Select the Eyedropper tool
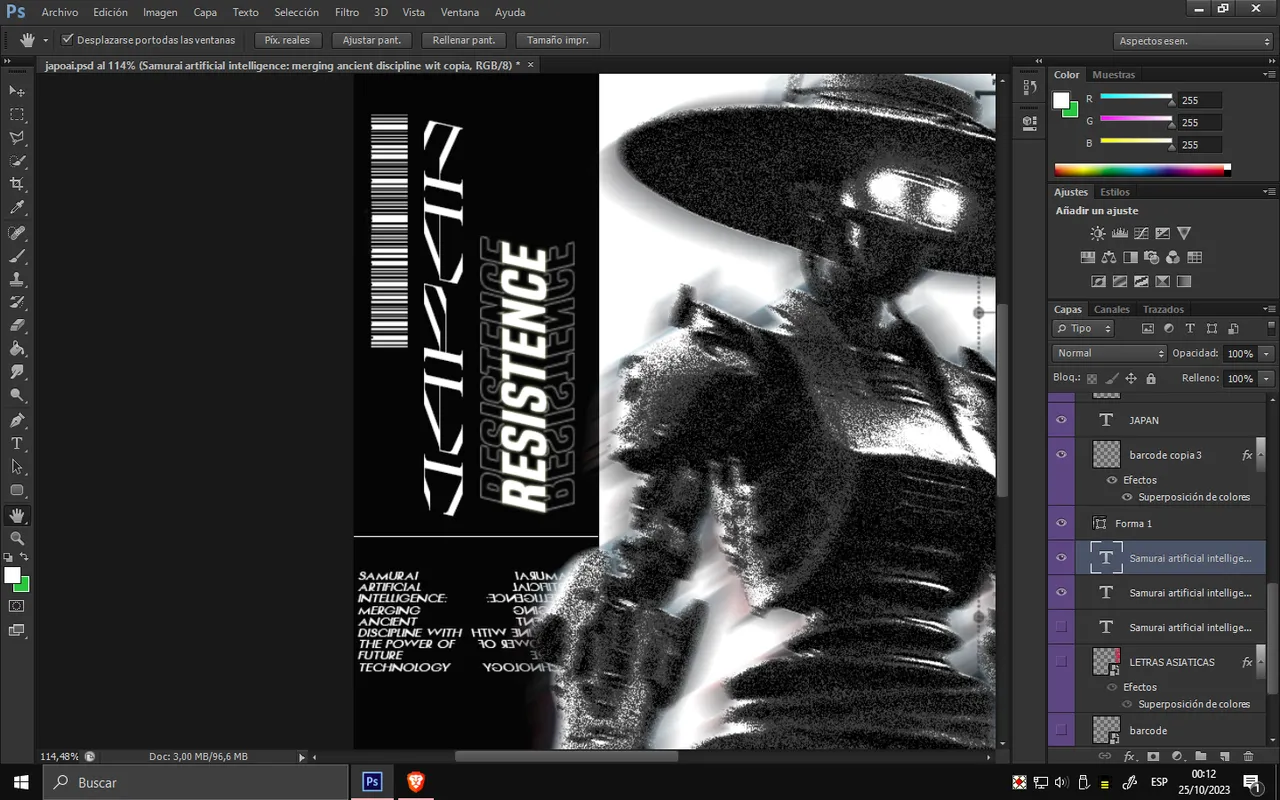 17,208
